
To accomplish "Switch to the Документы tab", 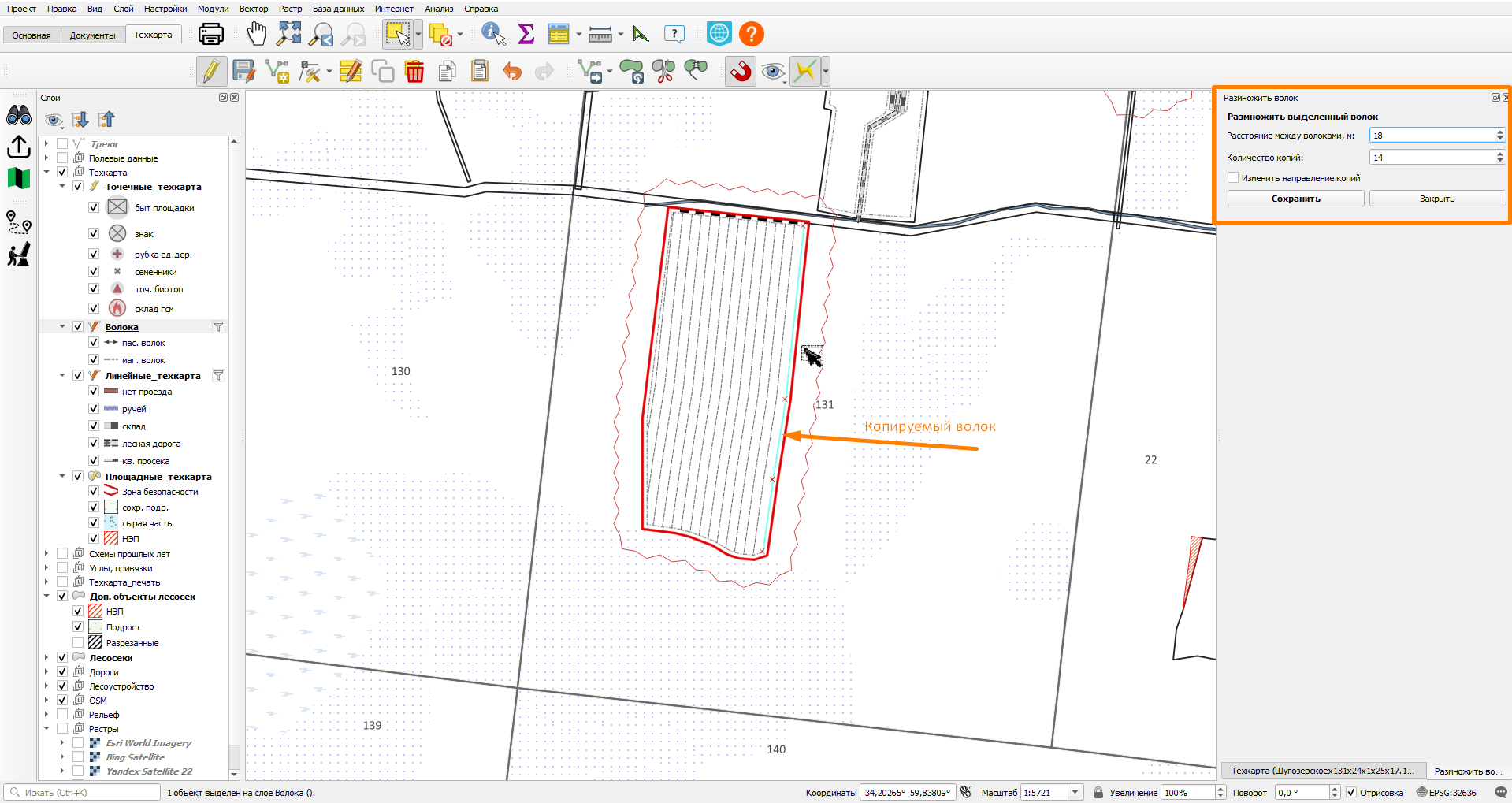I will (92, 35).
